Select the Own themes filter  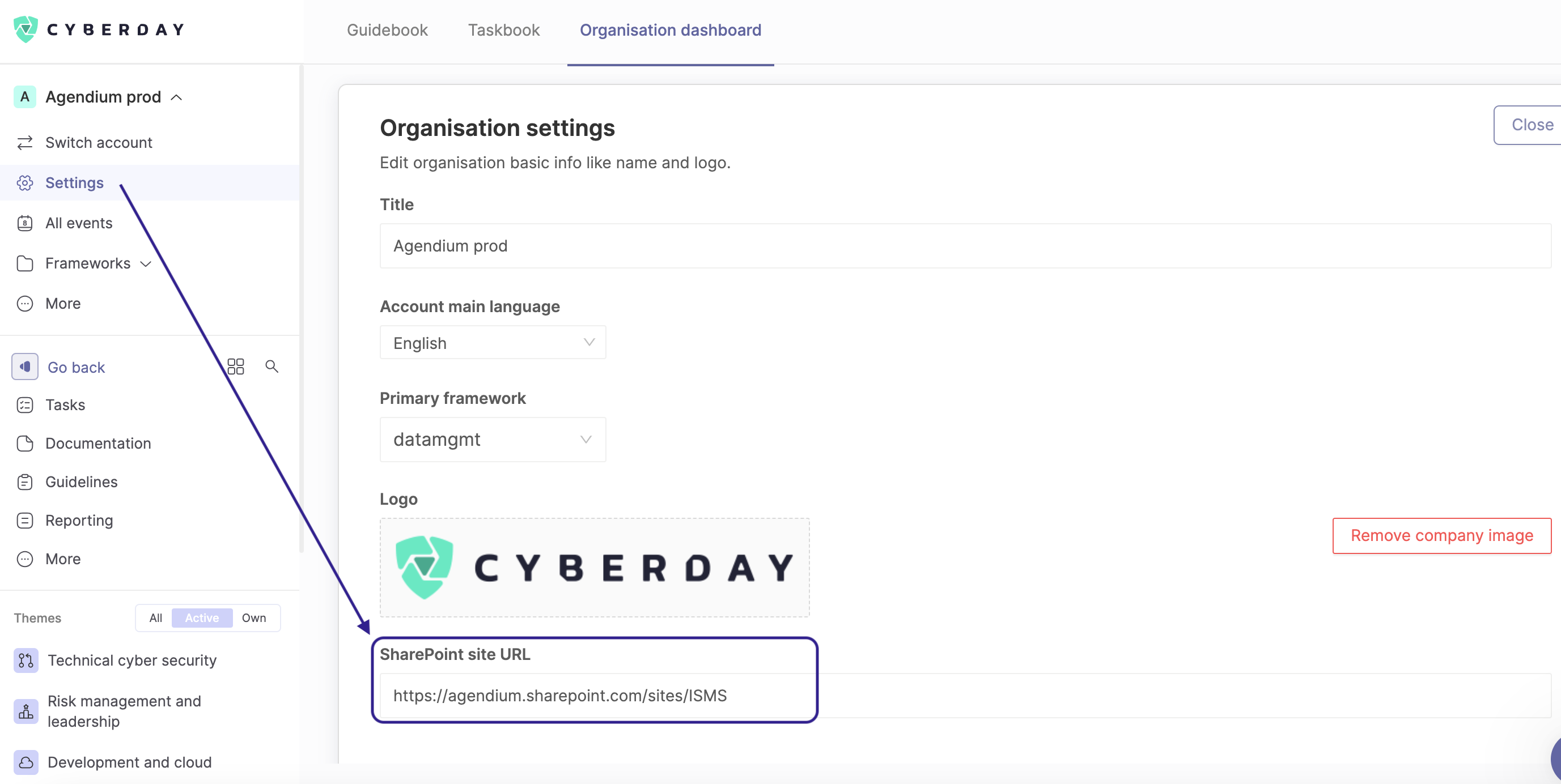point(254,618)
